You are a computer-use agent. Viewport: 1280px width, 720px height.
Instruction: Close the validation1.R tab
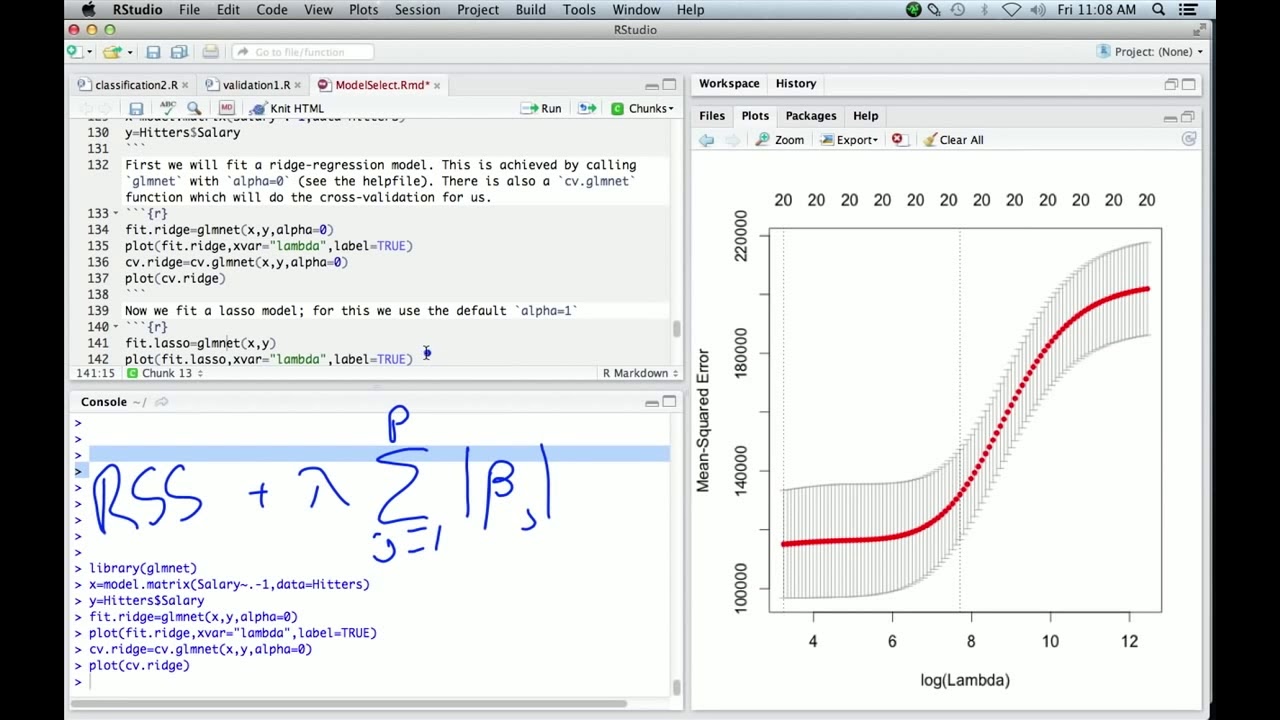297,86
